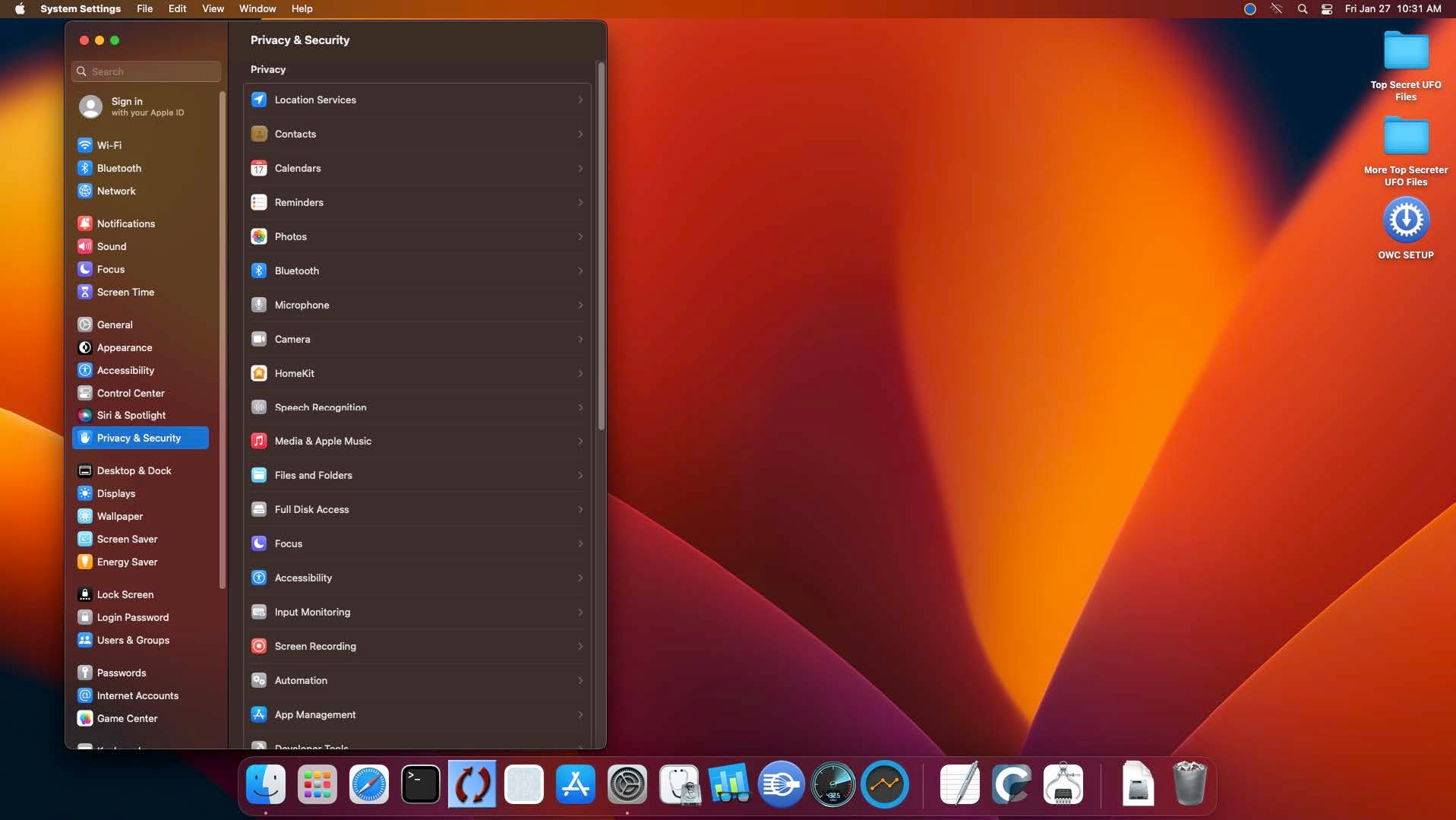The width and height of the screenshot is (1456, 820).
Task: Open Control Center in the menu bar
Action: coord(1326,9)
